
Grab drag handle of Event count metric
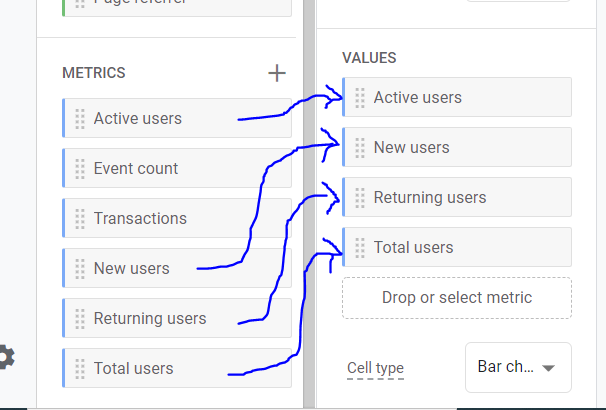(x=80, y=169)
